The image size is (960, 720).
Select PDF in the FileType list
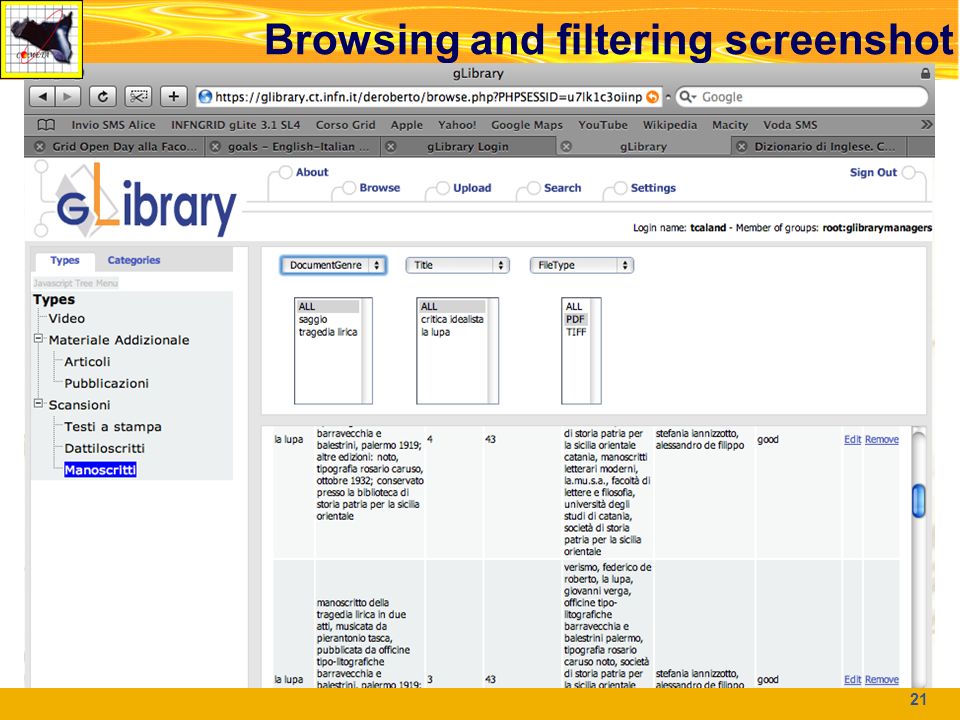575,319
